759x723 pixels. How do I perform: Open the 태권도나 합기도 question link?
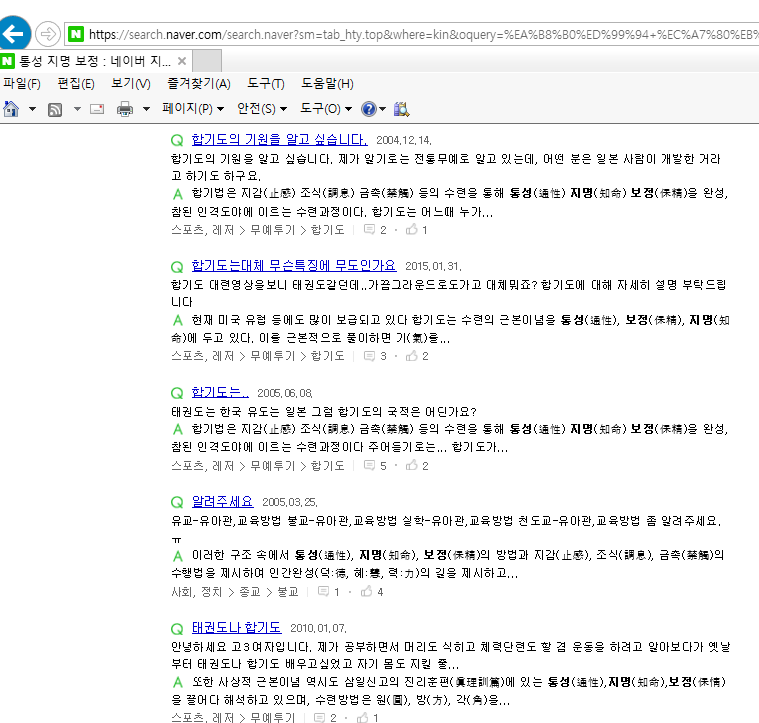tap(236, 627)
